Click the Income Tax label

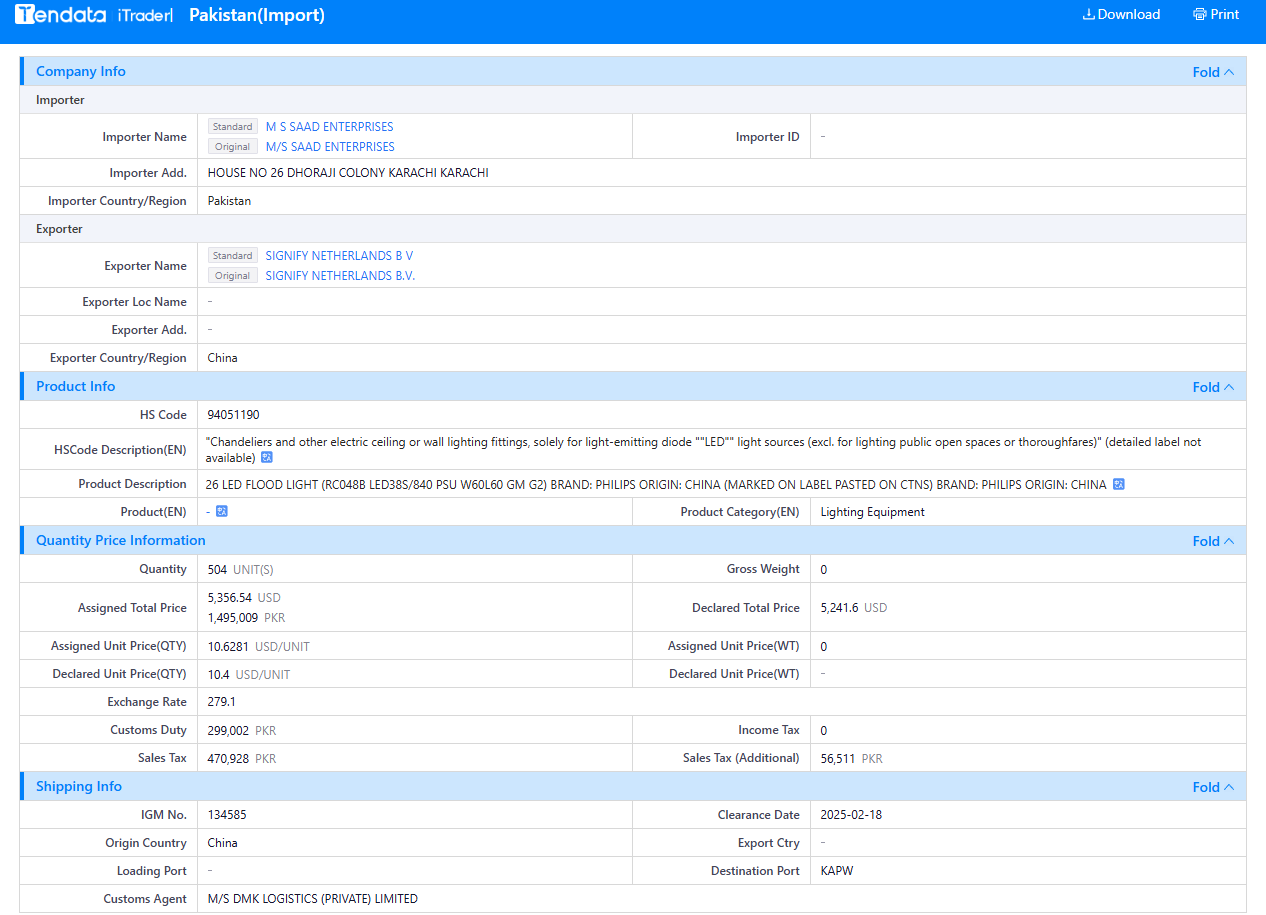click(x=769, y=731)
